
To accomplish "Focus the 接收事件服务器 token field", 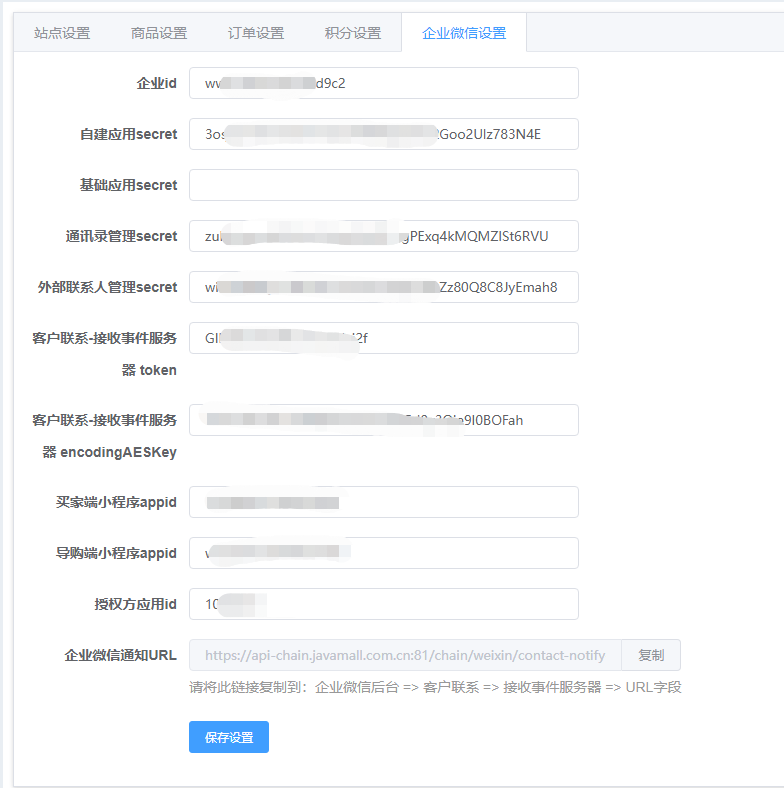I will click(x=383, y=338).
